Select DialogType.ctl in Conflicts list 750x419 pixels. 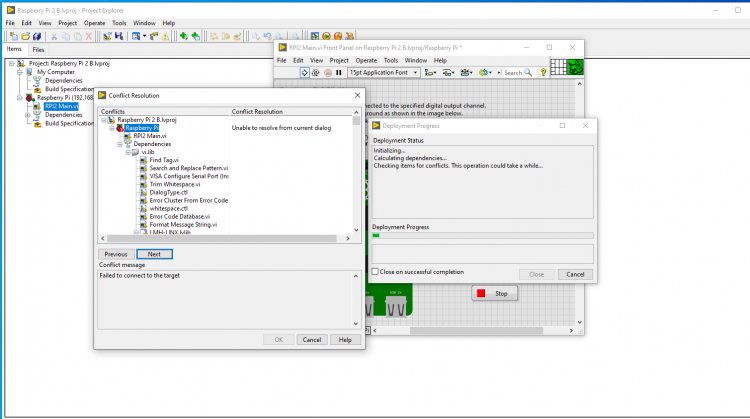click(168, 192)
